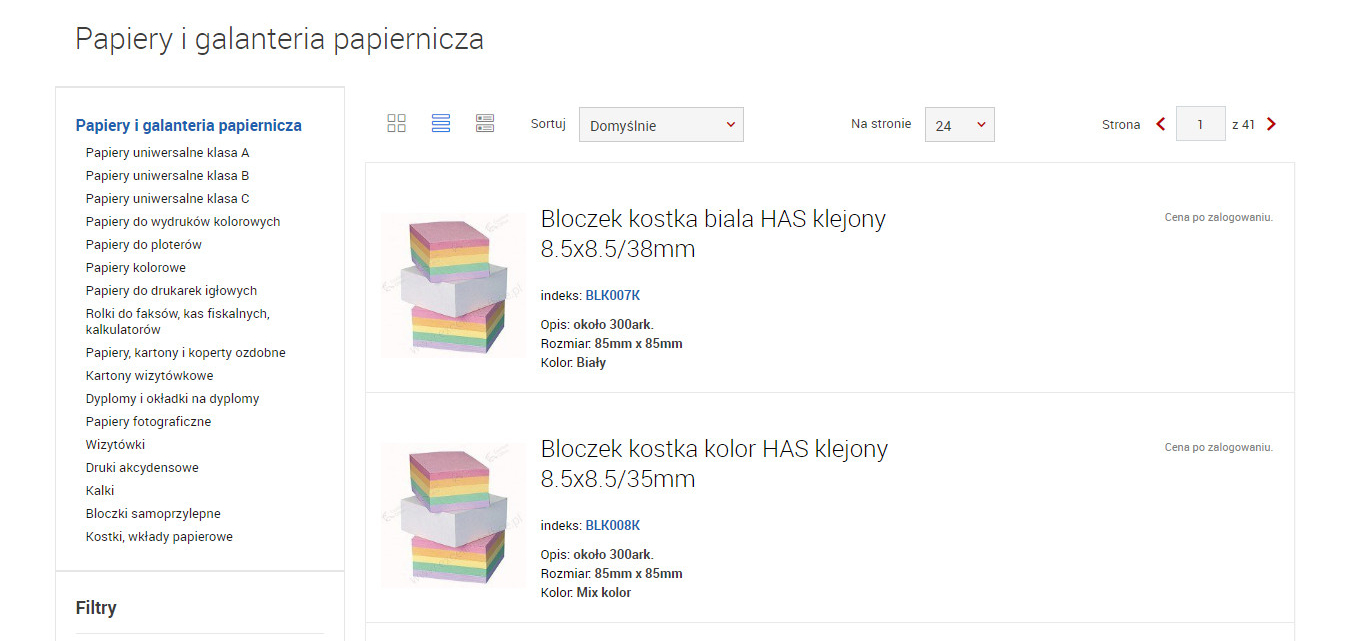Image resolution: width=1348 pixels, height=641 pixels.
Task: Click Papiery i galanteria papiernicza sidebar heading
Action: [x=189, y=126]
